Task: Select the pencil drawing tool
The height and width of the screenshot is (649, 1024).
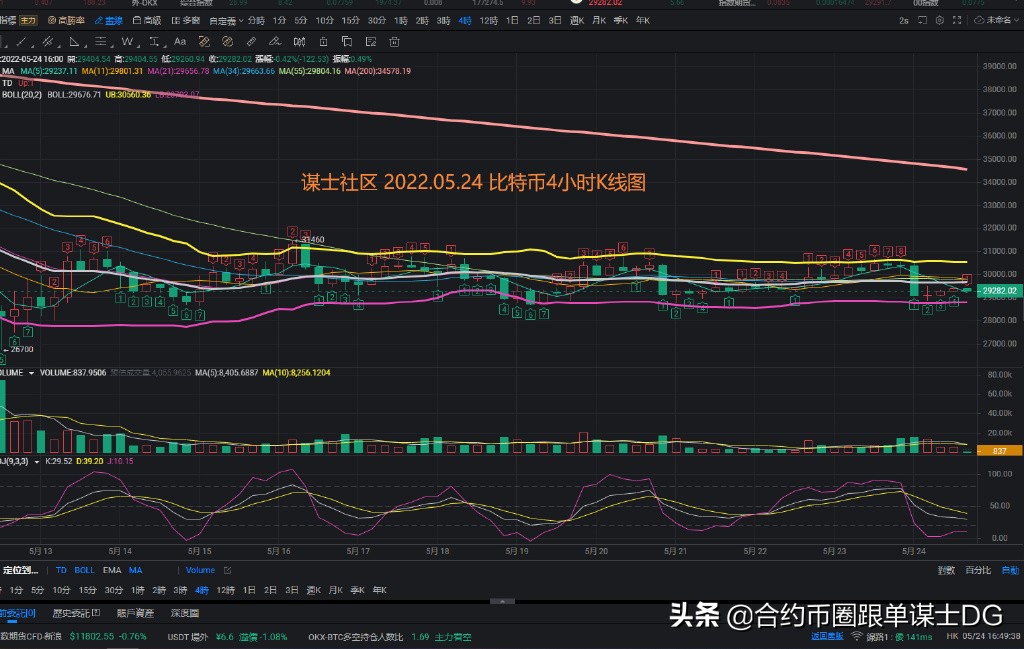Action: click(x=274, y=42)
